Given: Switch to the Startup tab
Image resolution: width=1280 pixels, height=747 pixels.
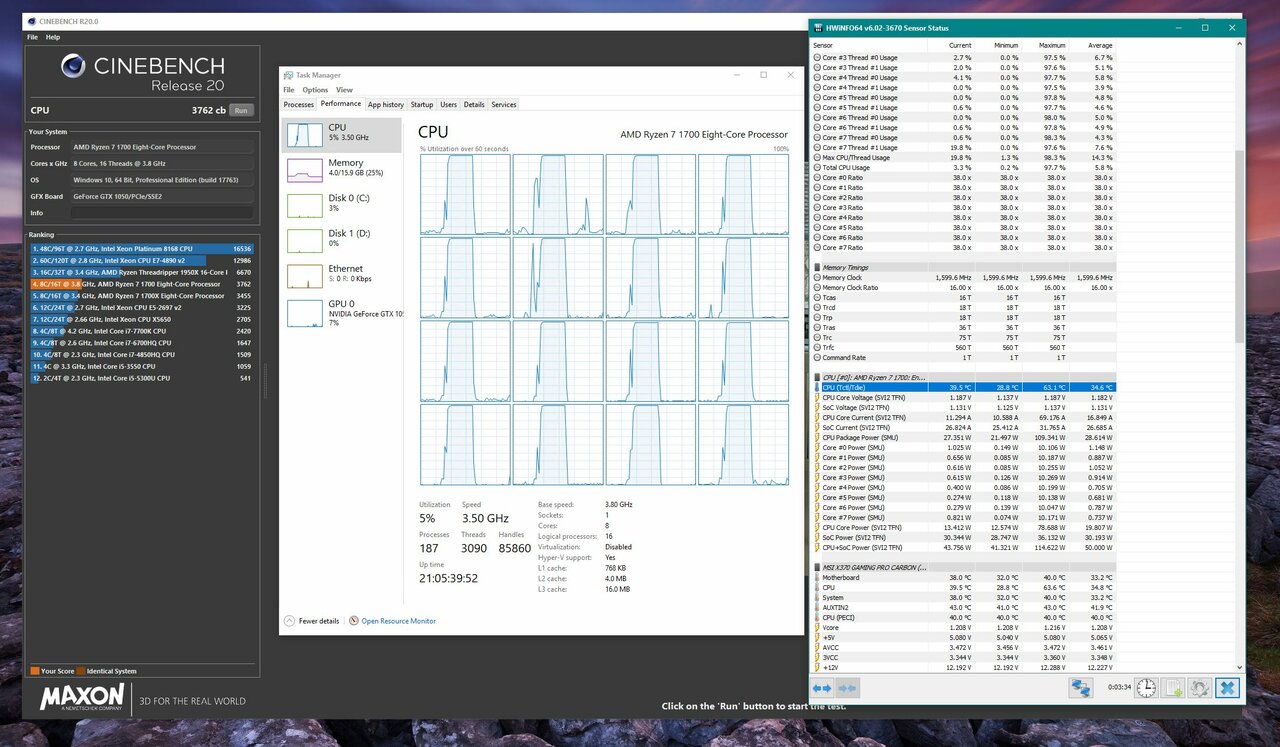Looking at the screenshot, I should 422,104.
